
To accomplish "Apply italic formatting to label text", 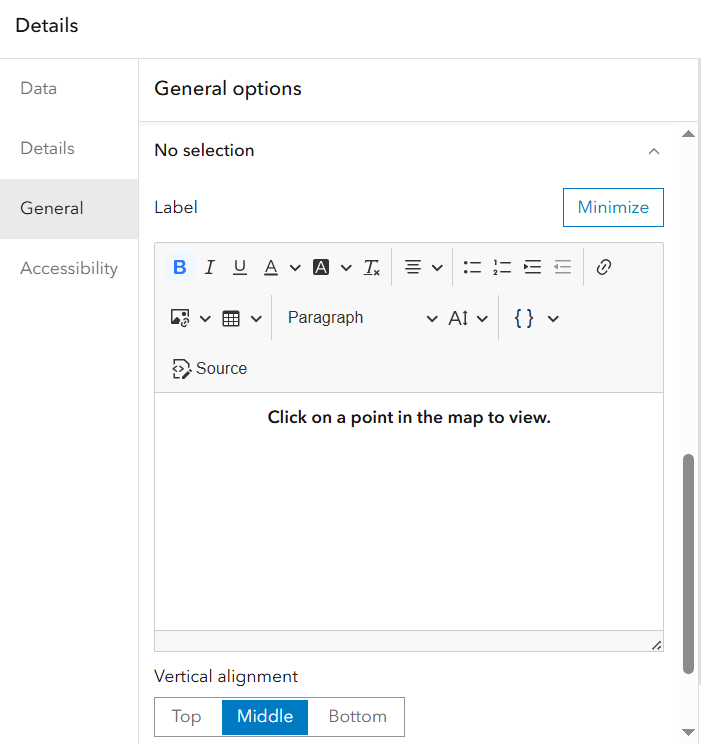I will click(x=210, y=267).
